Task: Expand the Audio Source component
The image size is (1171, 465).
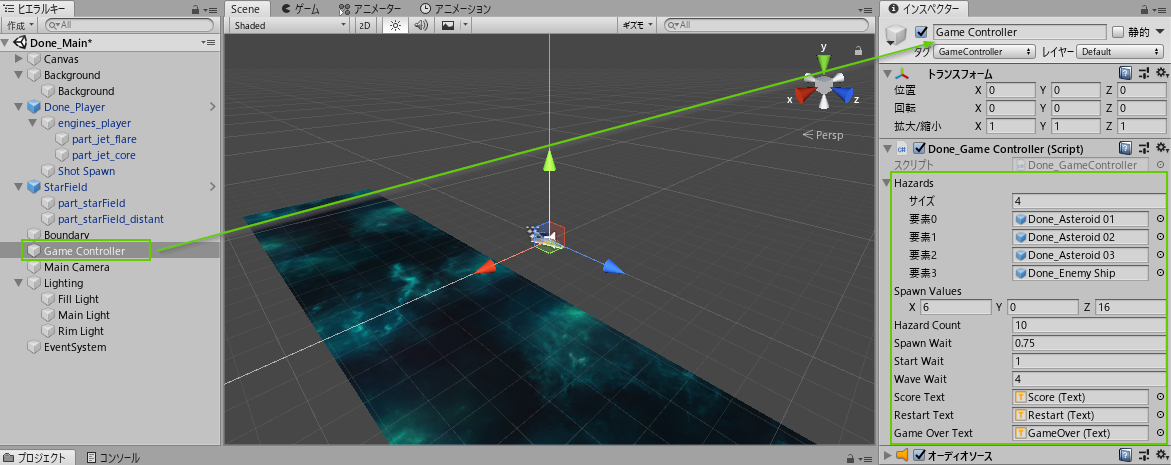Action: pos(887,455)
